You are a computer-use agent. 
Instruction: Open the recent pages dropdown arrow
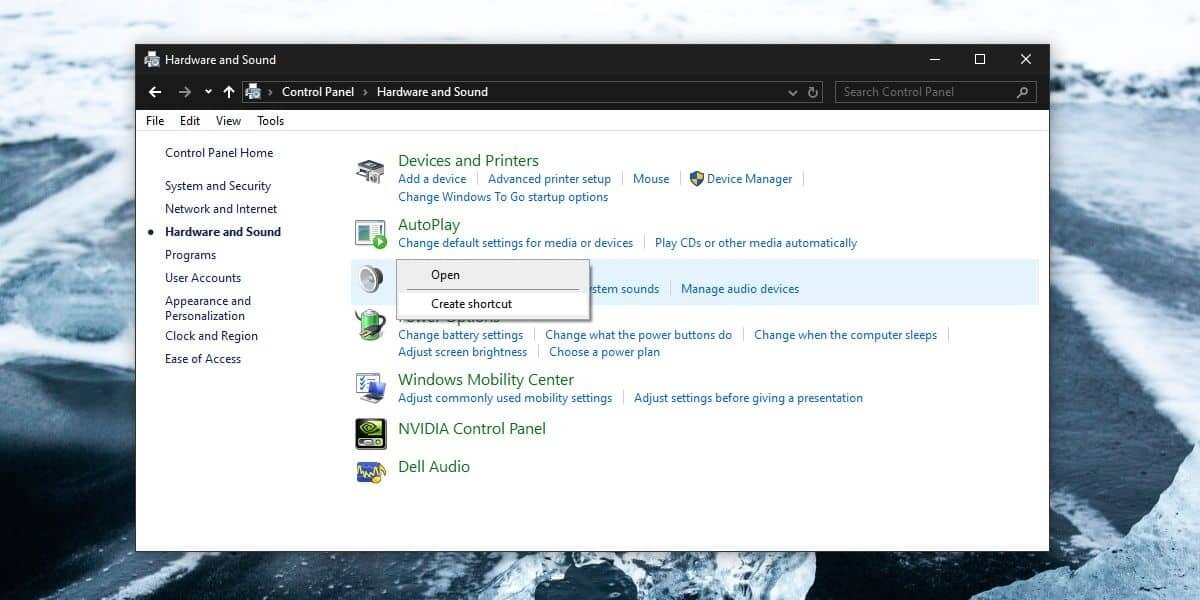click(207, 91)
